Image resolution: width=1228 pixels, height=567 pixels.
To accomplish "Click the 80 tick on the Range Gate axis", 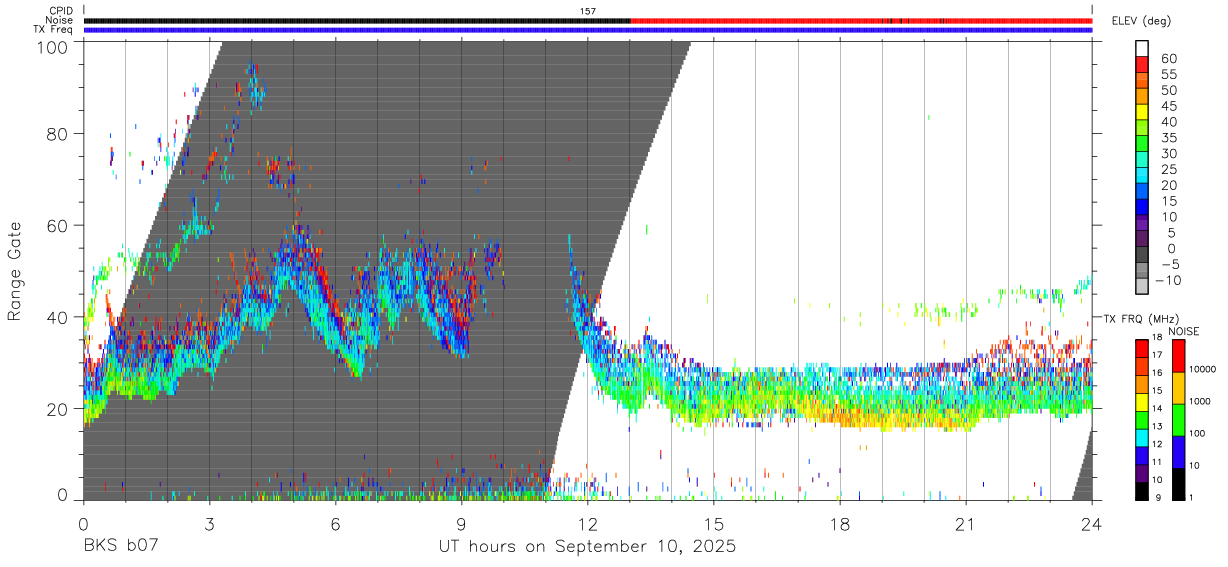I will tap(57, 133).
